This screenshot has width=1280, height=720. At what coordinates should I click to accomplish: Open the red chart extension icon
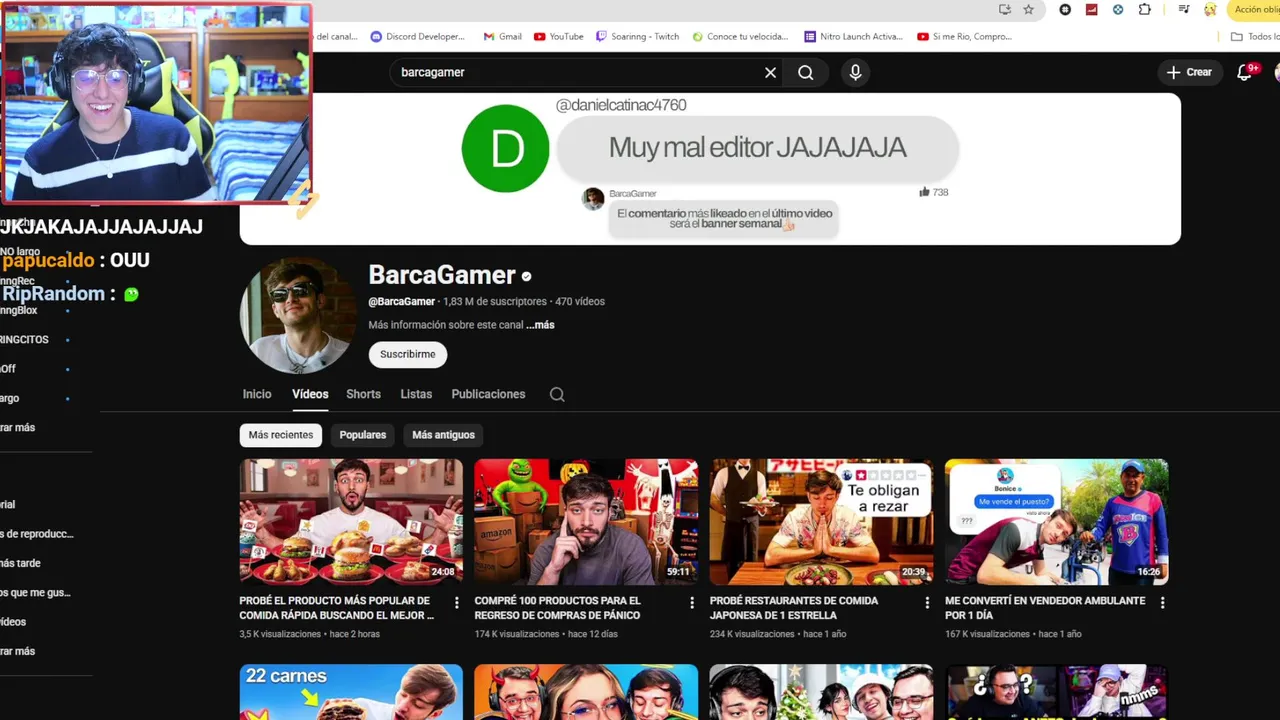point(1092,9)
